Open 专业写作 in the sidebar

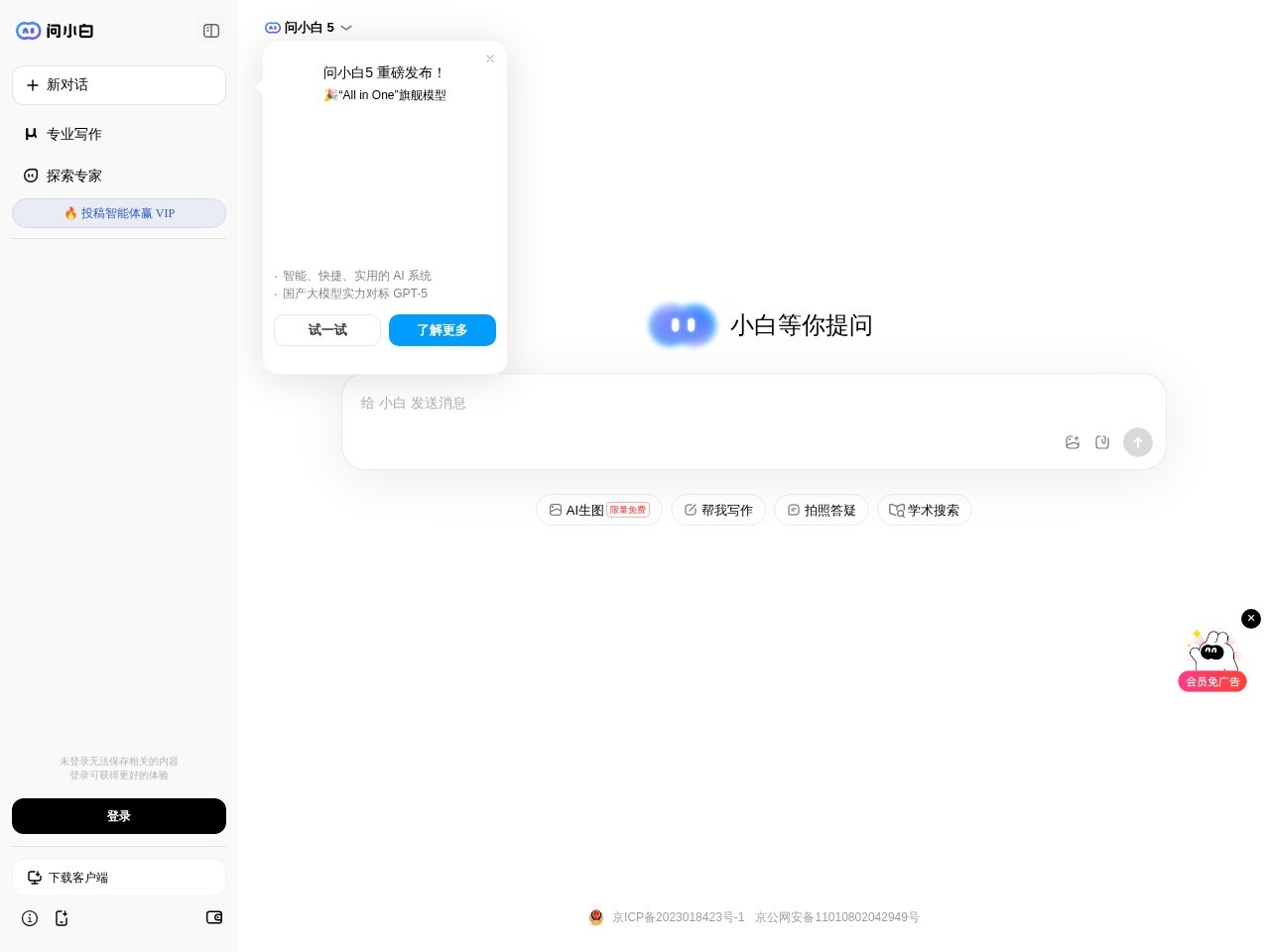pos(74,134)
